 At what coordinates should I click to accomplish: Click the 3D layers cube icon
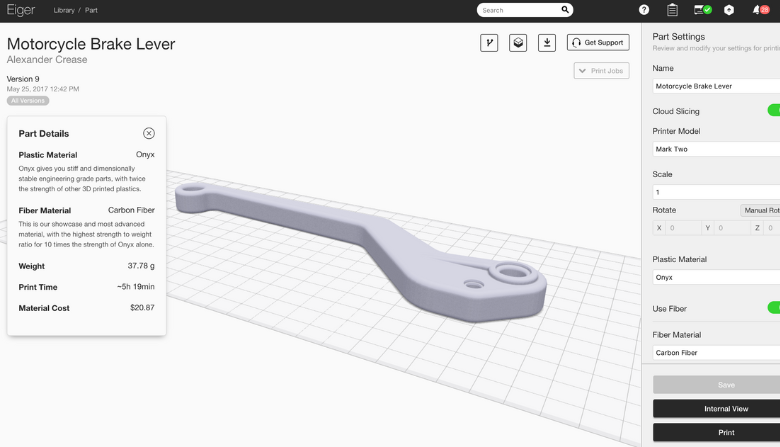pyautogui.click(x=518, y=43)
